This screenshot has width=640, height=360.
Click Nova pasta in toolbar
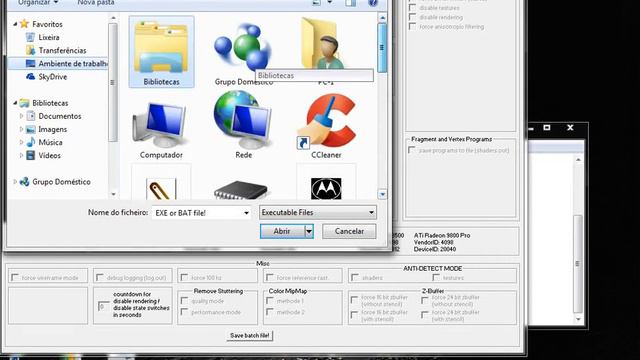click(96, 2)
